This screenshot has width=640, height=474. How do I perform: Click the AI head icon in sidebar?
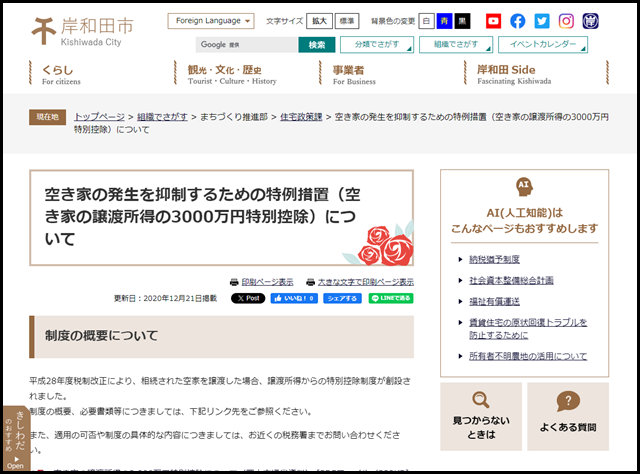(x=524, y=186)
